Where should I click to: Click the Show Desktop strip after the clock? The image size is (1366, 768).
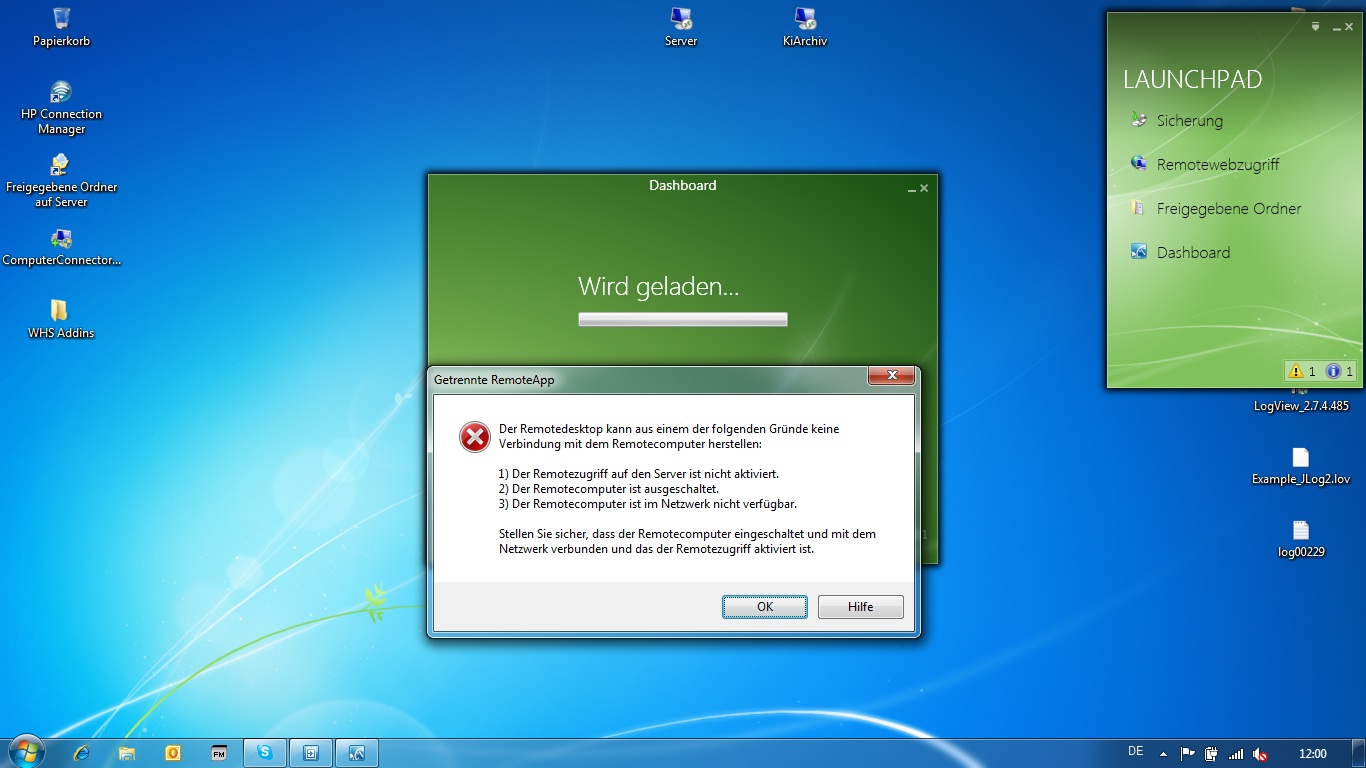click(1359, 753)
